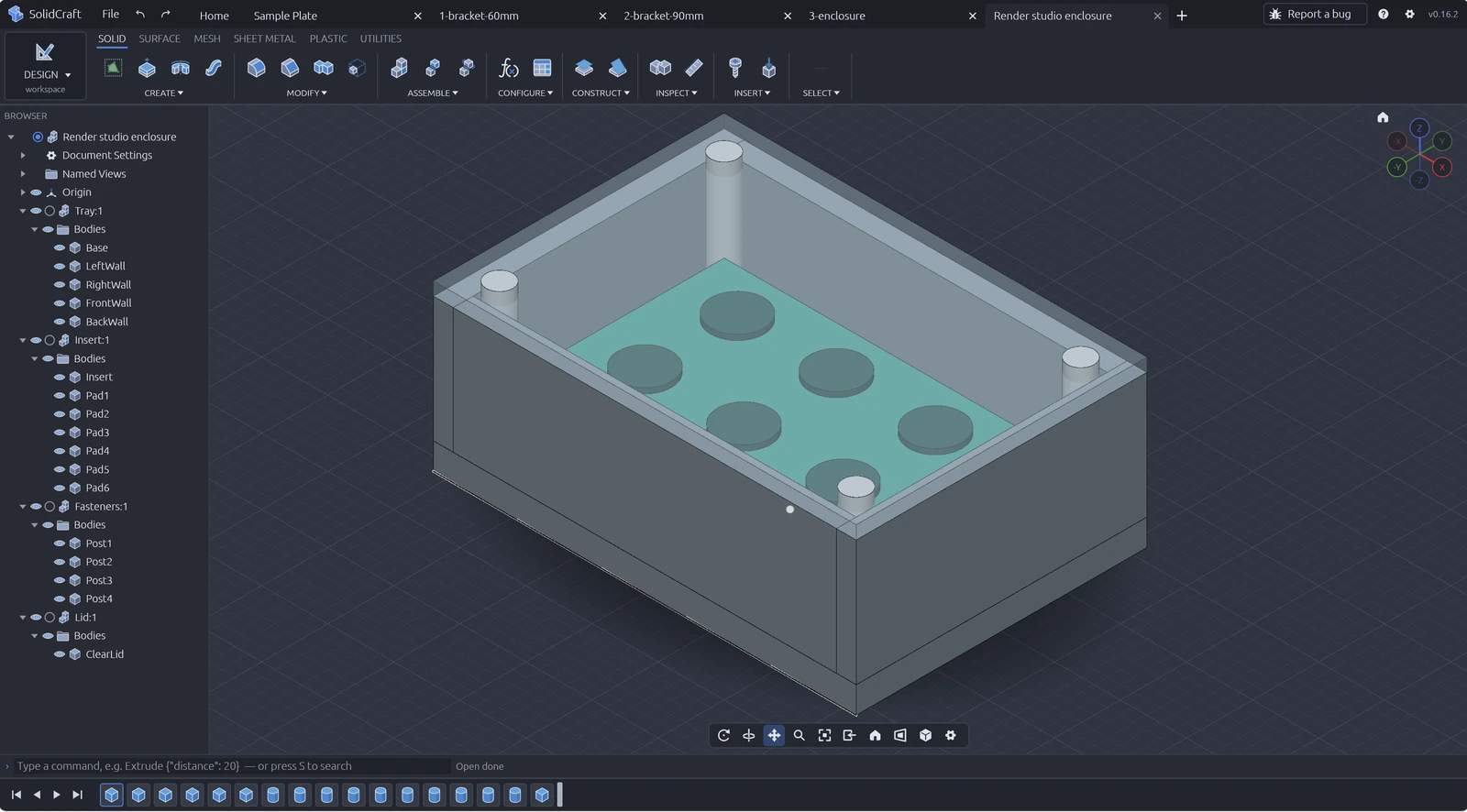Close the 2-bracket-90mm tab

[789, 16]
